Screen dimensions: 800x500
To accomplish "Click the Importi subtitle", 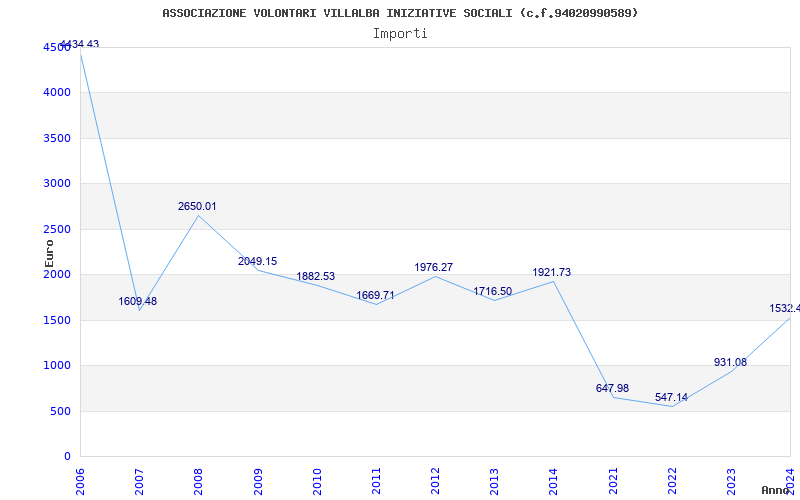I will click(x=400, y=34).
